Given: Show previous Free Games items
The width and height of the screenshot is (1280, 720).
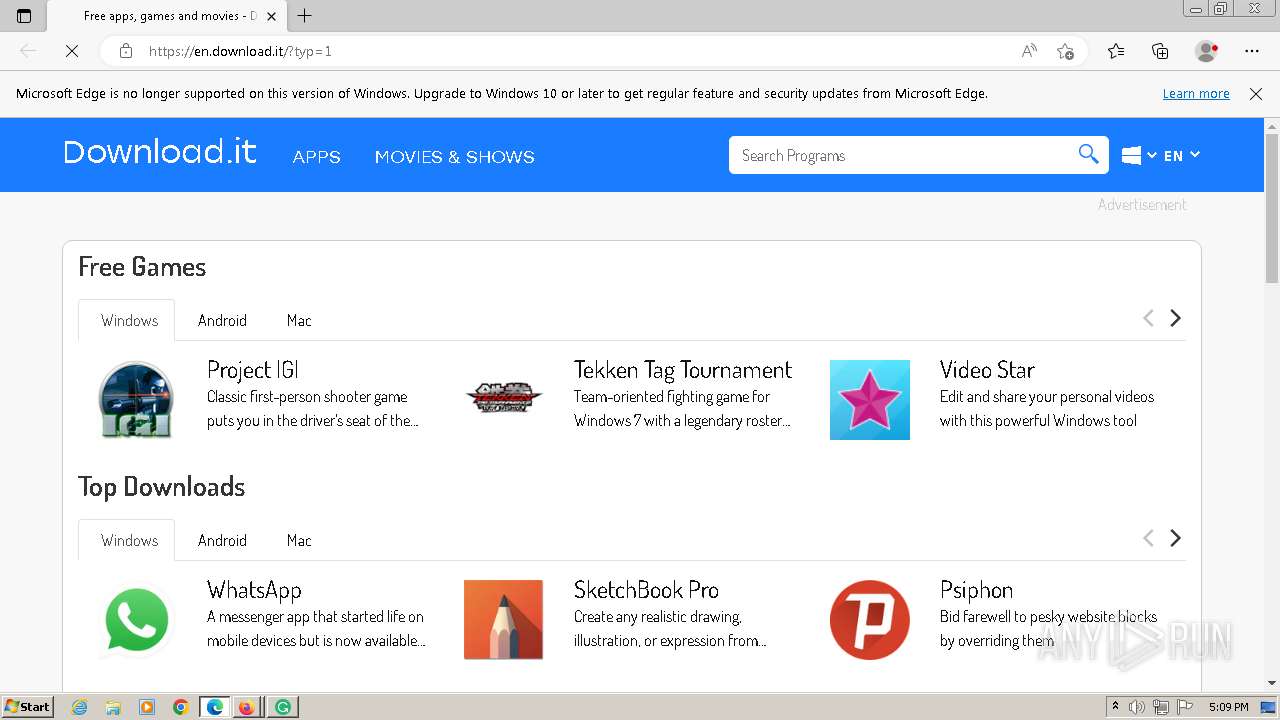Looking at the screenshot, I should click(1148, 318).
